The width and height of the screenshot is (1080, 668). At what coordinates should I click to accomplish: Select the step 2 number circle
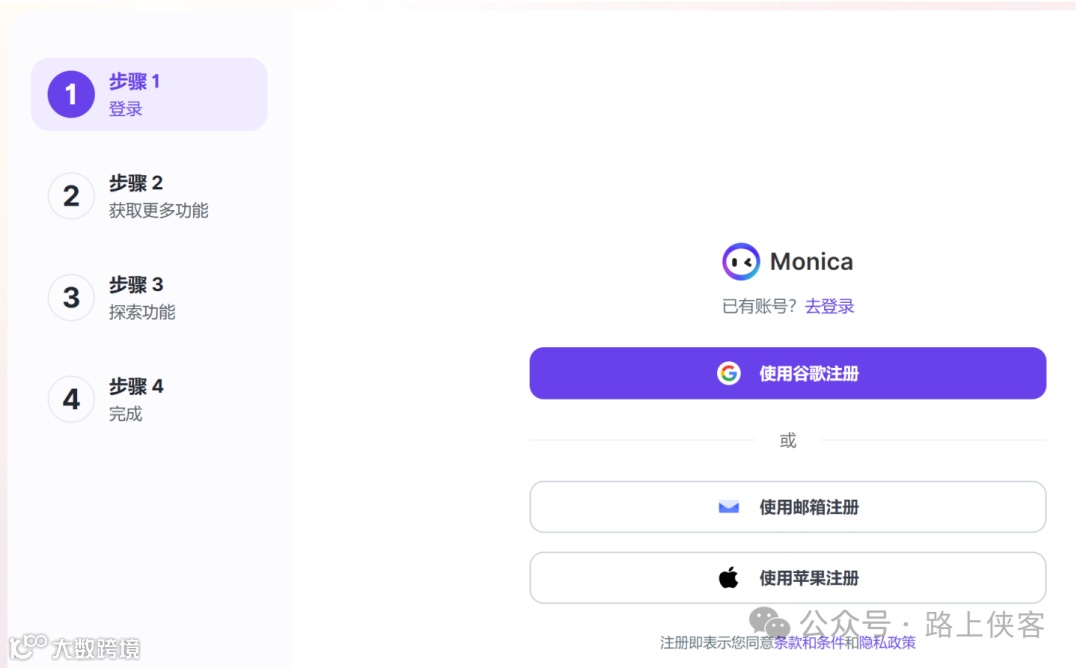click(71, 196)
